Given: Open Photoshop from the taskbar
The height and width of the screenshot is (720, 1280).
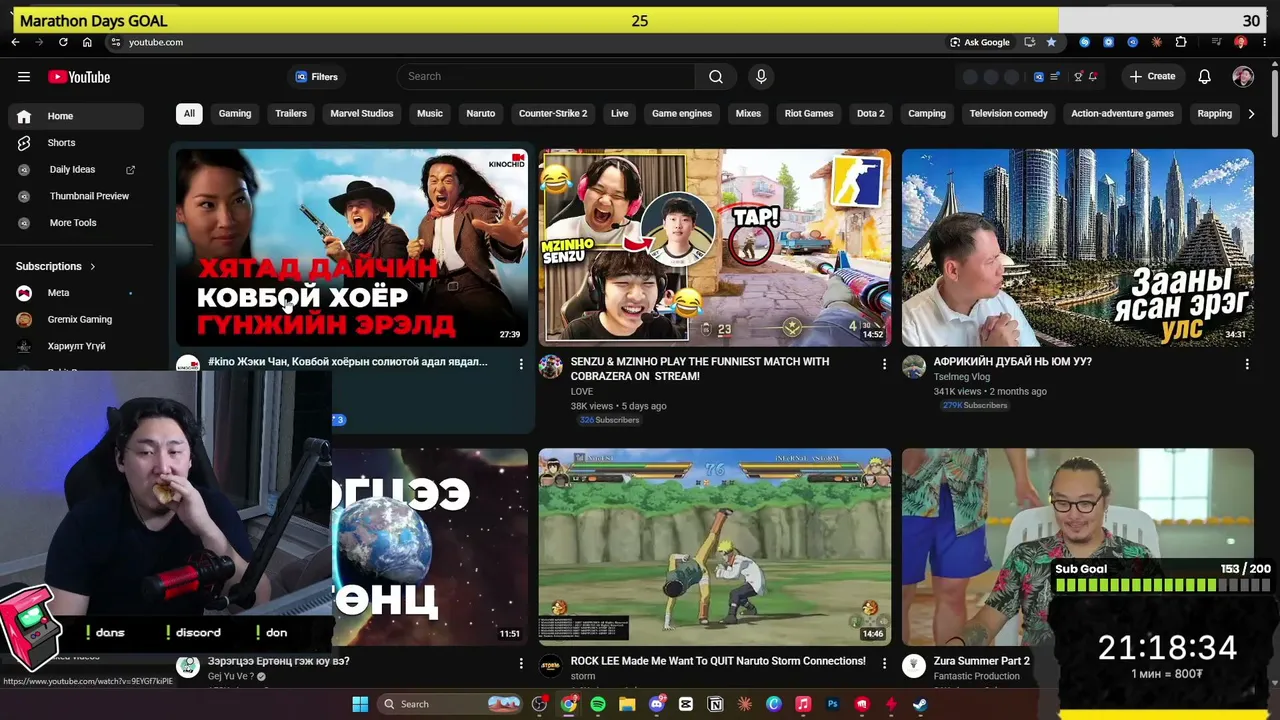Looking at the screenshot, I should coord(832,704).
